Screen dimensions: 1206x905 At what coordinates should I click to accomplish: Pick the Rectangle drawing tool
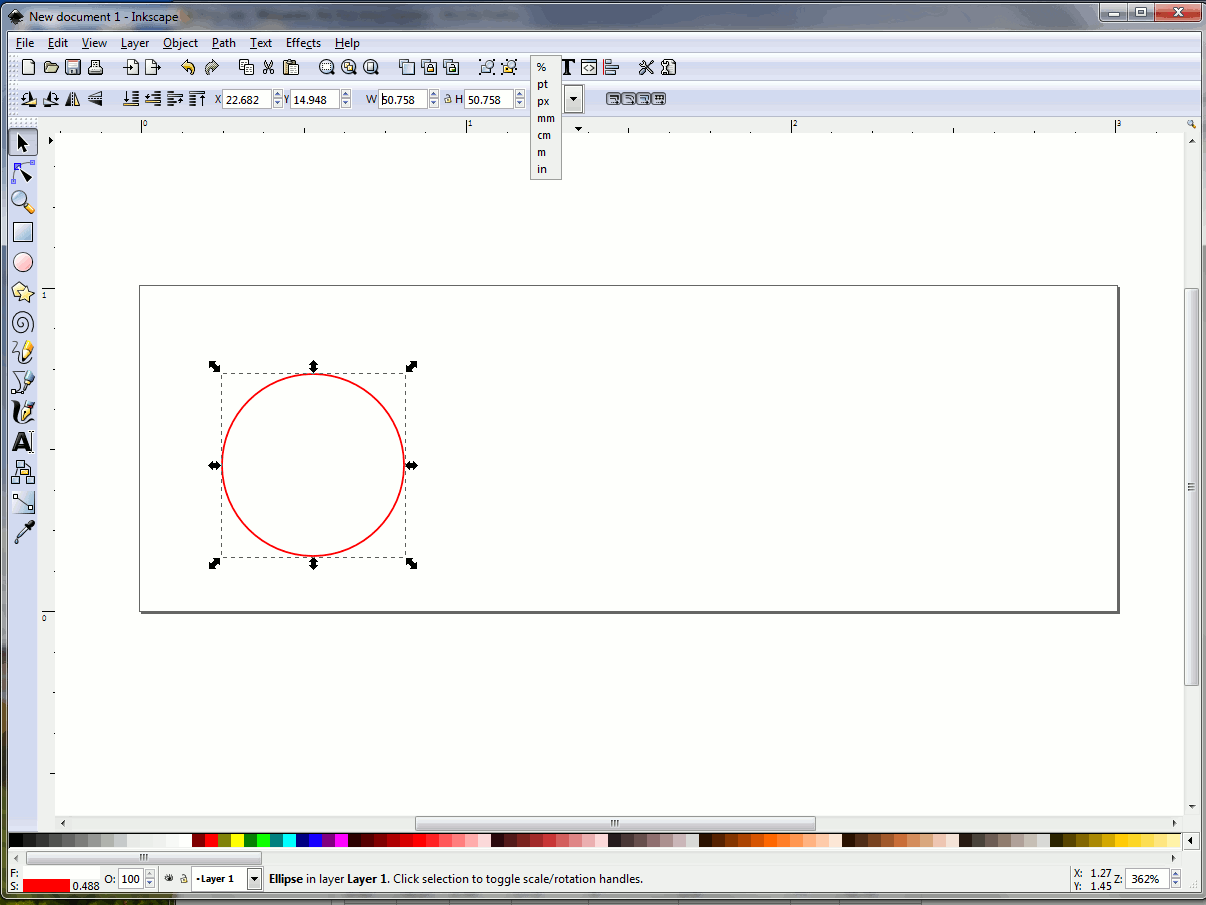point(22,232)
